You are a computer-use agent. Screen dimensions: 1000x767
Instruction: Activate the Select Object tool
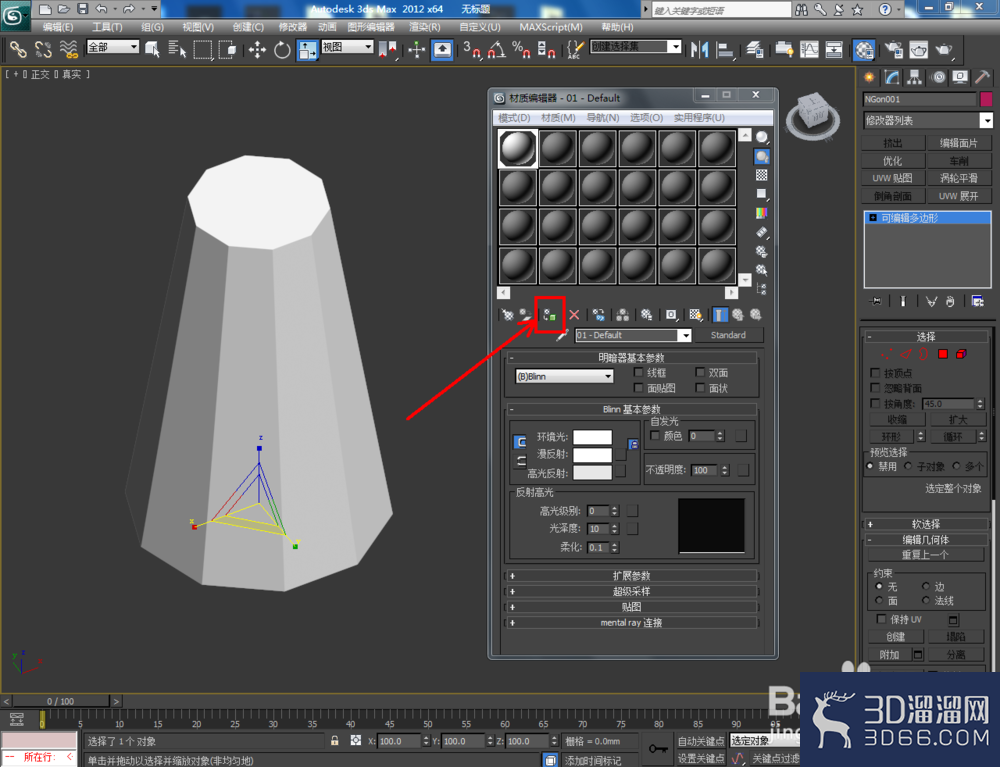(152, 49)
